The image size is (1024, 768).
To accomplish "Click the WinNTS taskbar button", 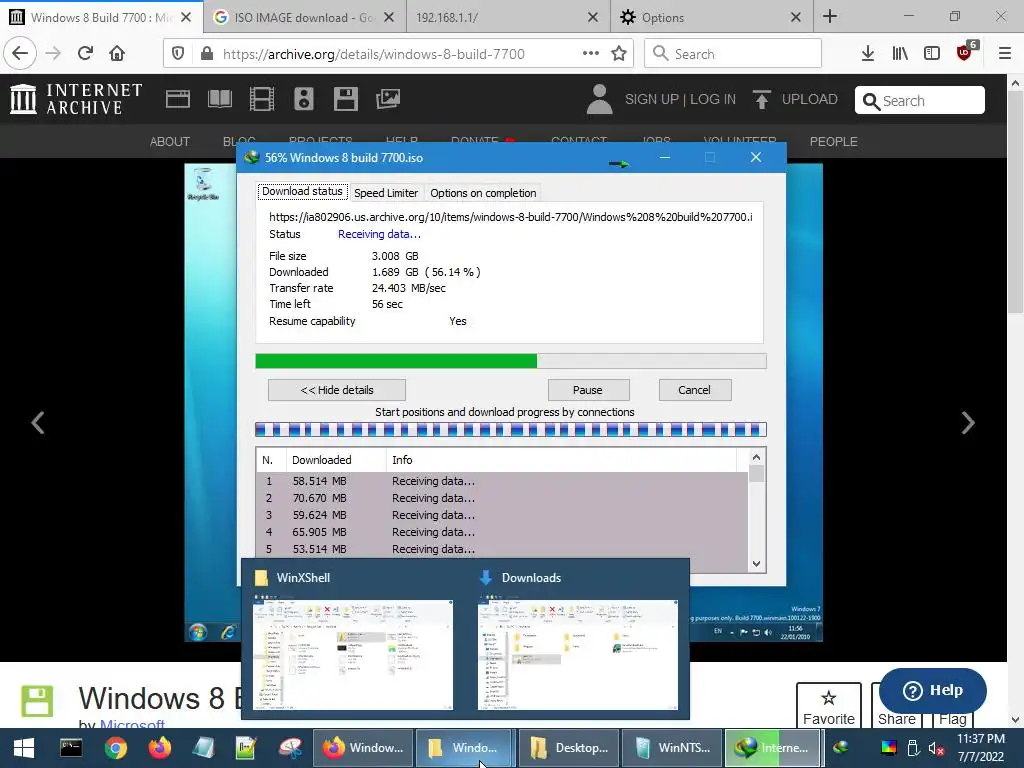I will [x=672, y=748].
